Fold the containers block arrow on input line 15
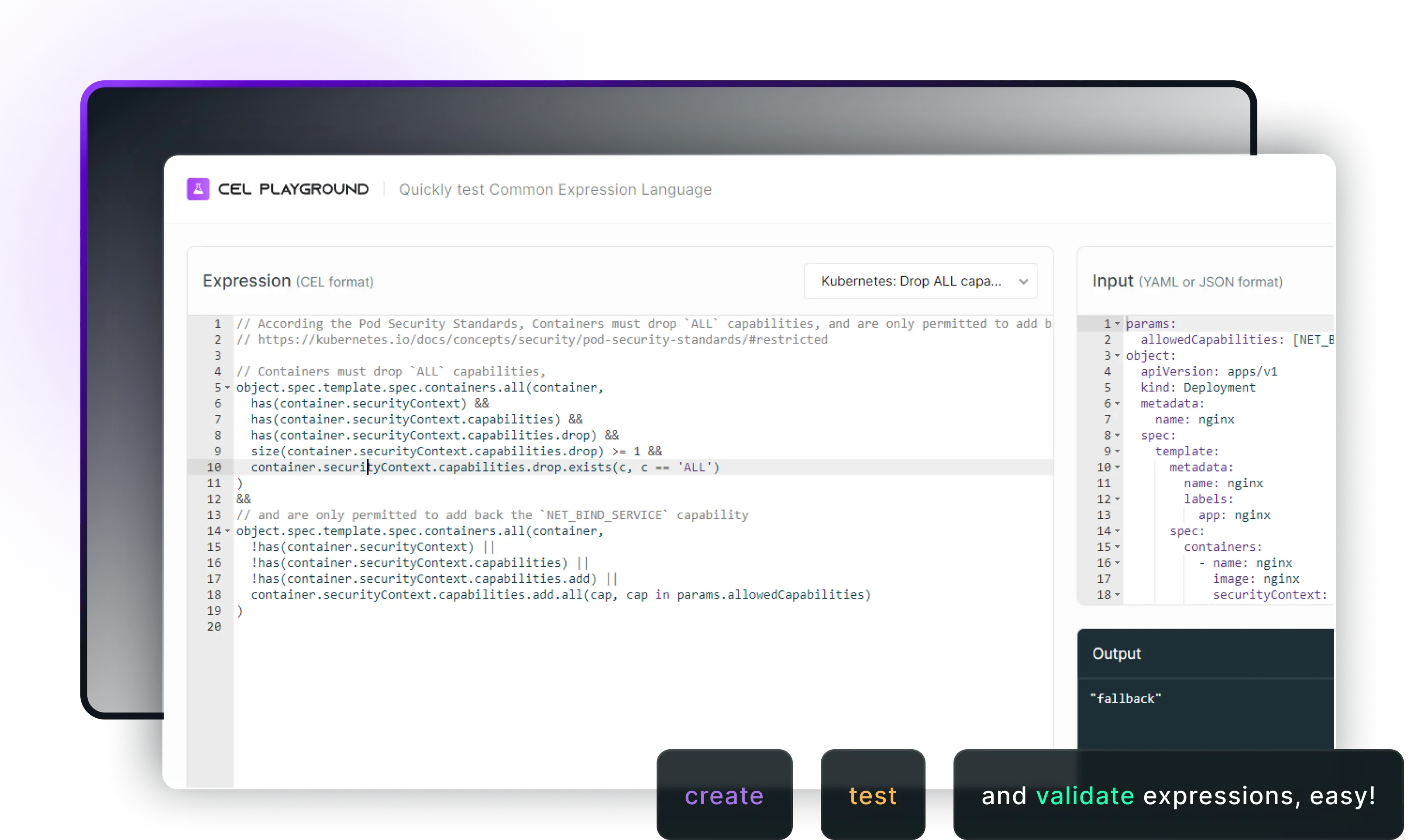Image resolution: width=1411 pixels, height=840 pixels. pyautogui.click(x=1117, y=547)
